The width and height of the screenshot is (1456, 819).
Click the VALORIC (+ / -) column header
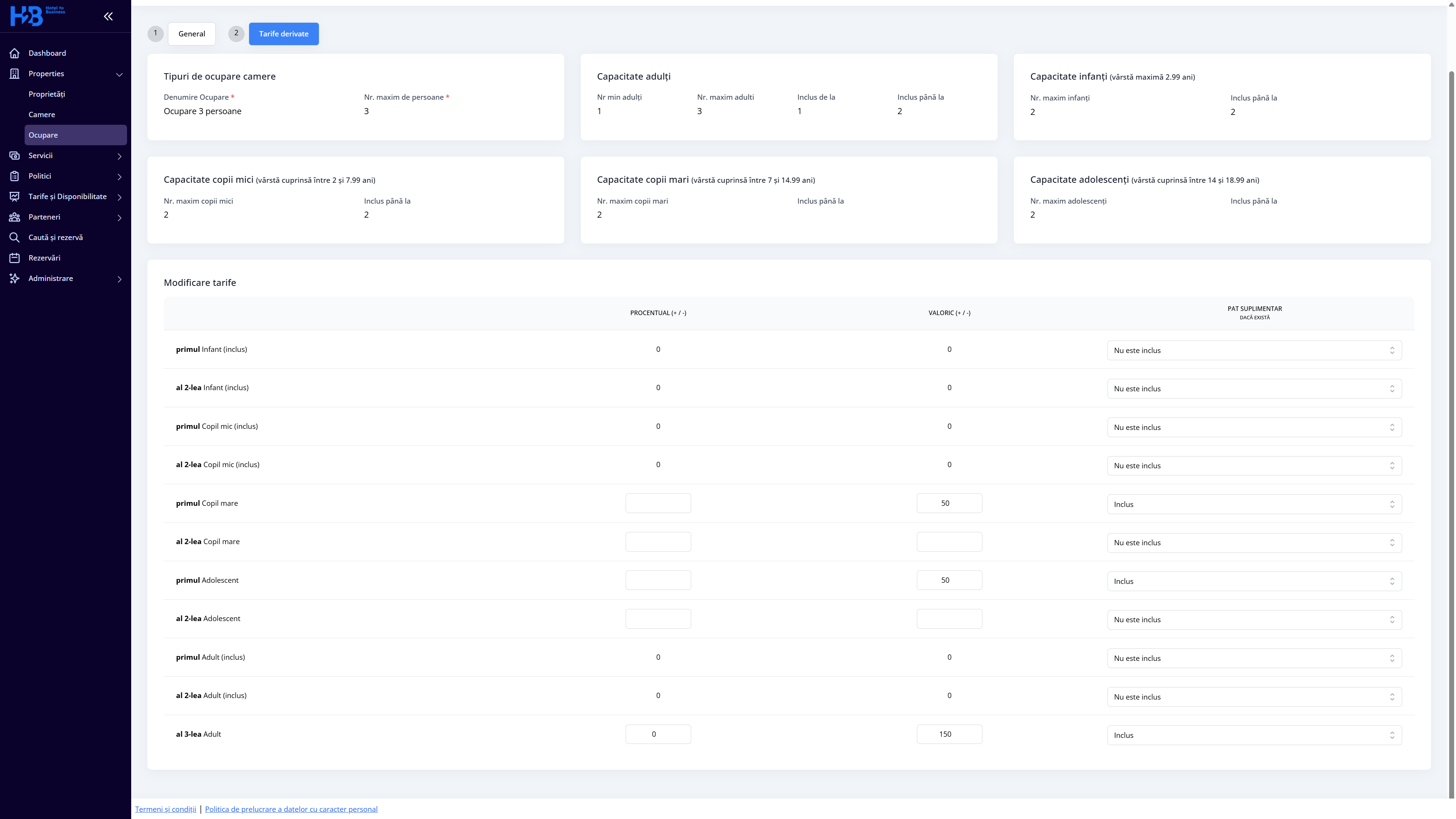click(949, 313)
